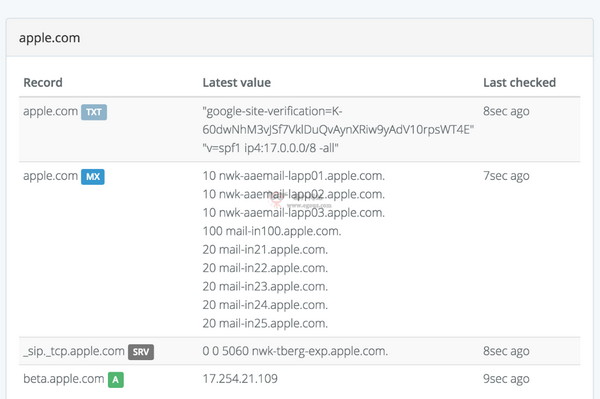600x399 pixels.
Task: Click 8sec ago in the SRV row
Action: coord(506,351)
